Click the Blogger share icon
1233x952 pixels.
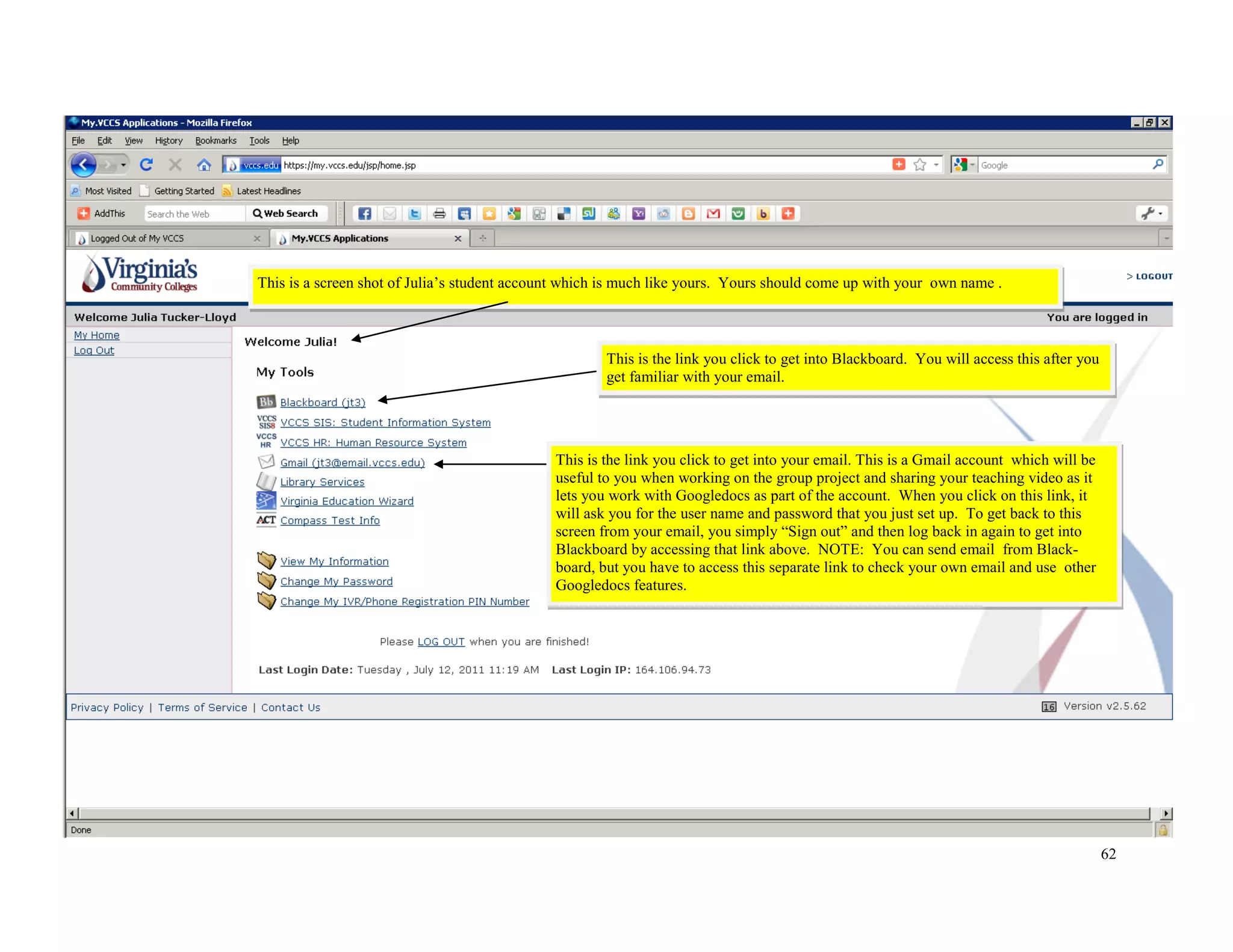[x=688, y=214]
